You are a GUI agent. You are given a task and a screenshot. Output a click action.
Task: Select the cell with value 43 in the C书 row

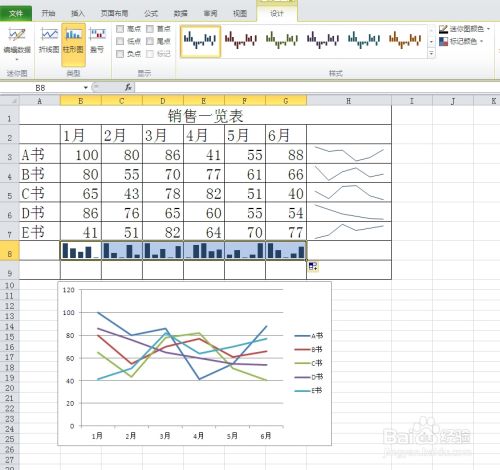click(122, 193)
